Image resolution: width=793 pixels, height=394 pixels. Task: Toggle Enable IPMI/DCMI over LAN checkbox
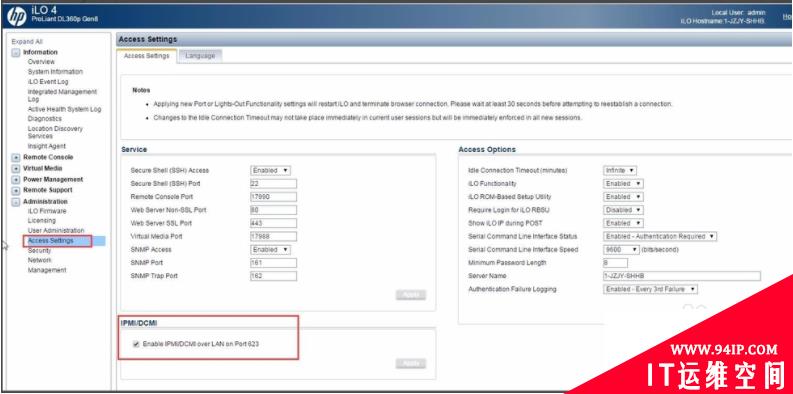(136, 344)
